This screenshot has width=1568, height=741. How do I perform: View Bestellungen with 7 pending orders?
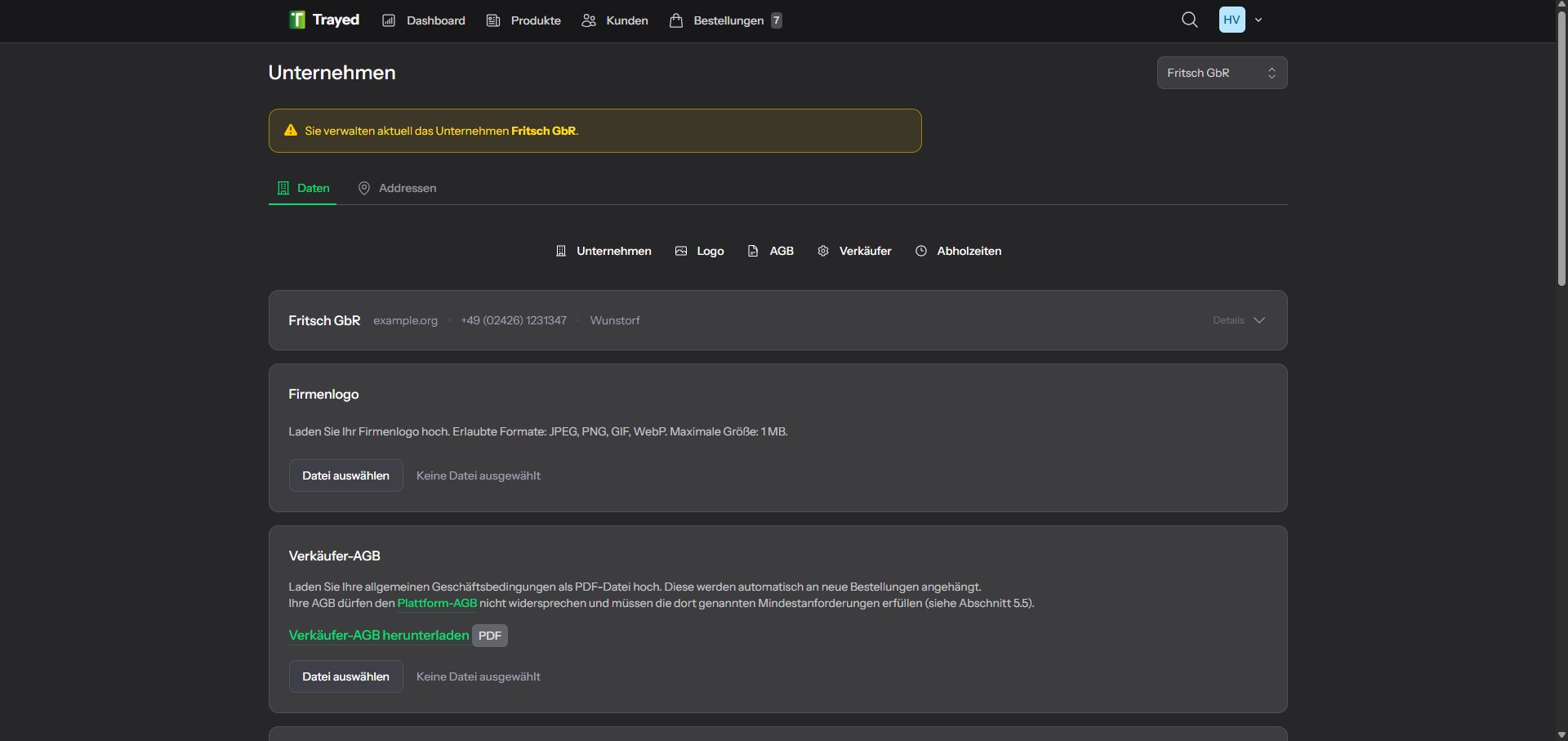pyautogui.click(x=724, y=20)
